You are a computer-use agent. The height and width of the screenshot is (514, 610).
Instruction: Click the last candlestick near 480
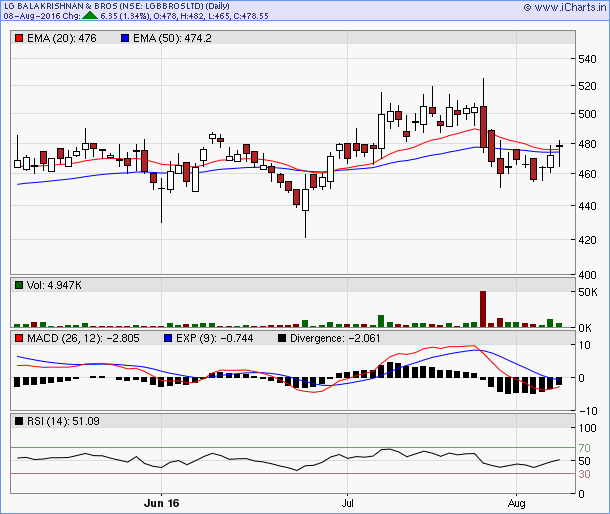click(559, 154)
